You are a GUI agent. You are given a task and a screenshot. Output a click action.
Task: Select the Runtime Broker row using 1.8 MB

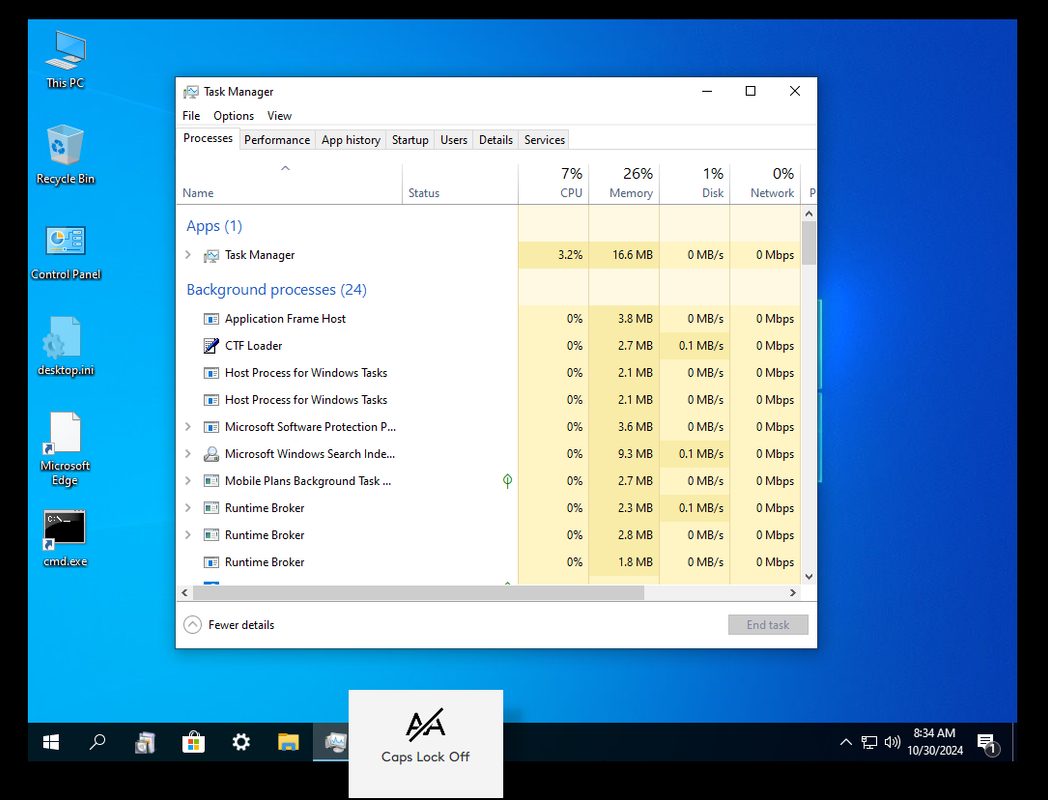click(x=489, y=562)
